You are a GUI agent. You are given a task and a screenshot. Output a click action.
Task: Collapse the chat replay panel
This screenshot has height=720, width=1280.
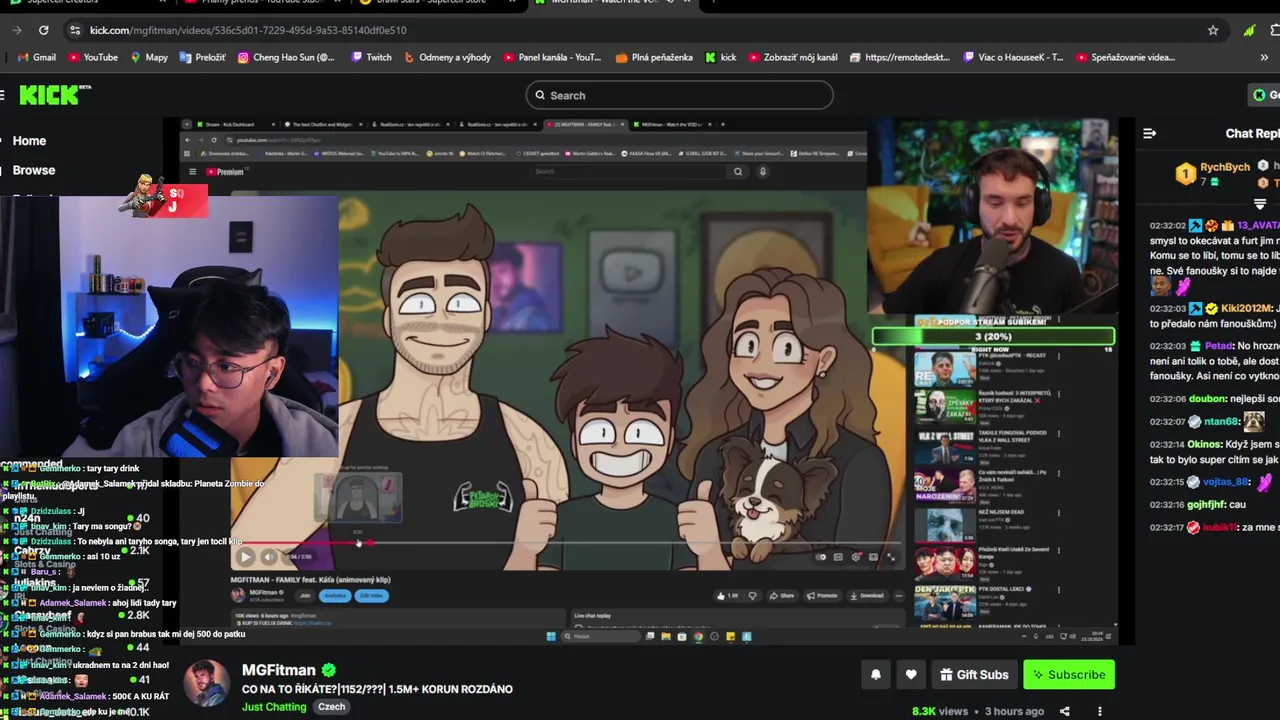coord(1150,133)
